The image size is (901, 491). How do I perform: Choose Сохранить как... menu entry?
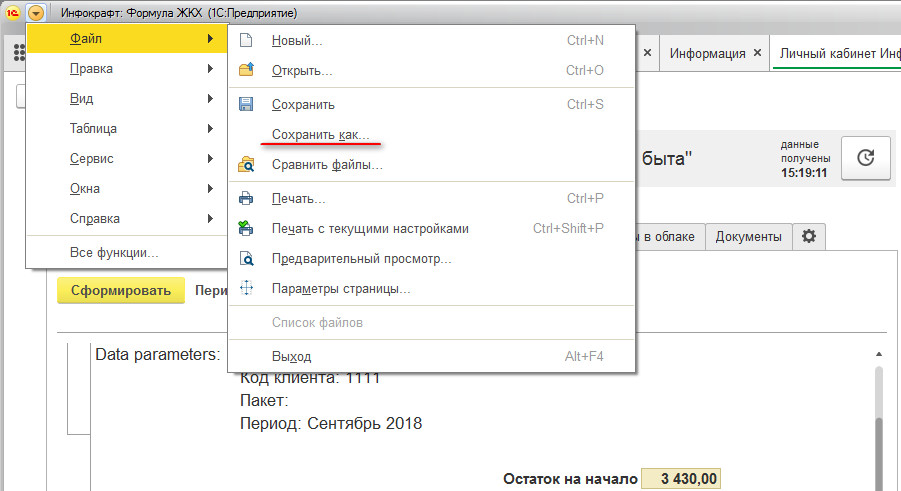coord(432,135)
